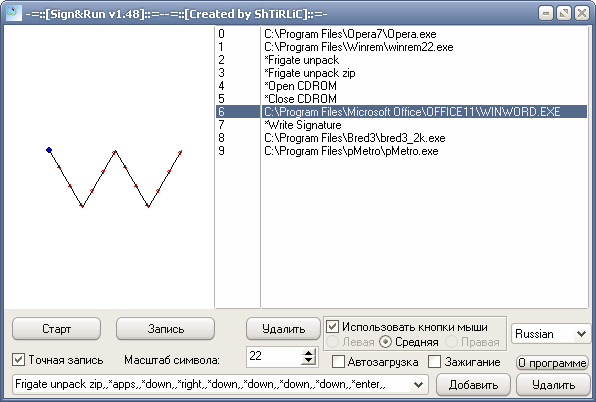The image size is (596, 402).
Task: Click the Масштаб символа value field showing 22
Action: pyautogui.click(x=274, y=356)
